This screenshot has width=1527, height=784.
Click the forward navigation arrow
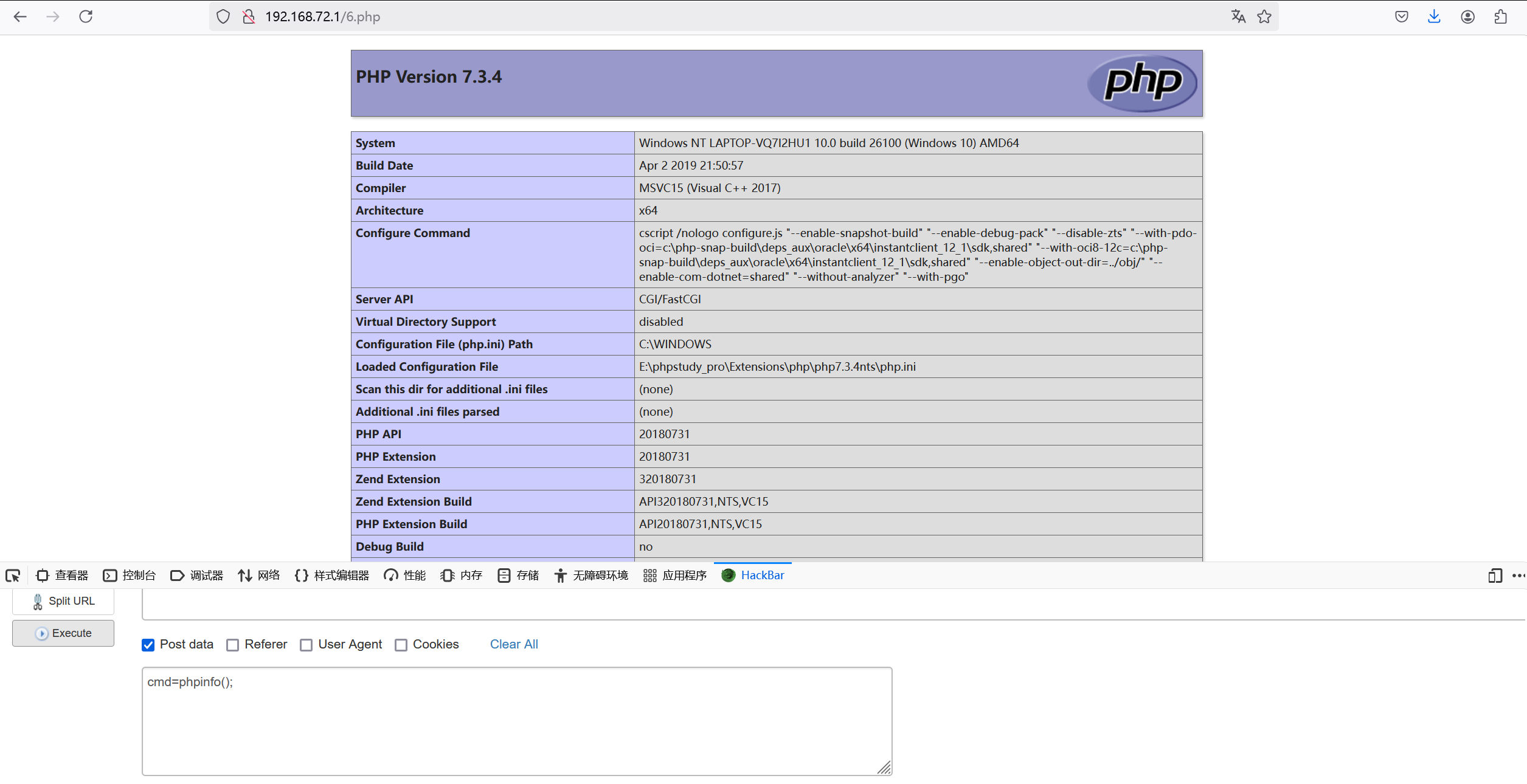53,16
